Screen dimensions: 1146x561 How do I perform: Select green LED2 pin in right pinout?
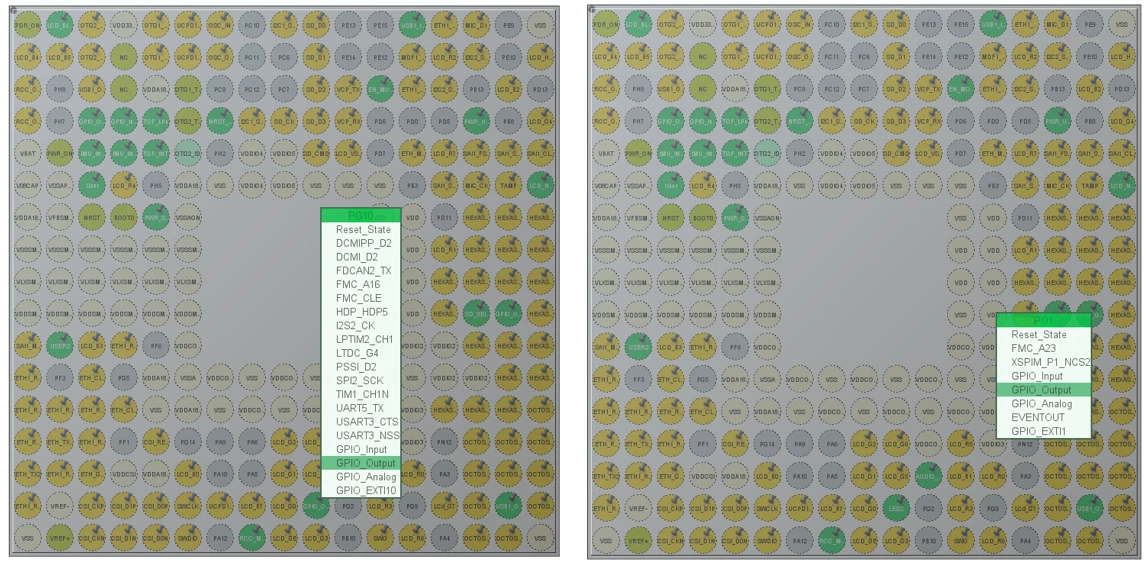896,506
